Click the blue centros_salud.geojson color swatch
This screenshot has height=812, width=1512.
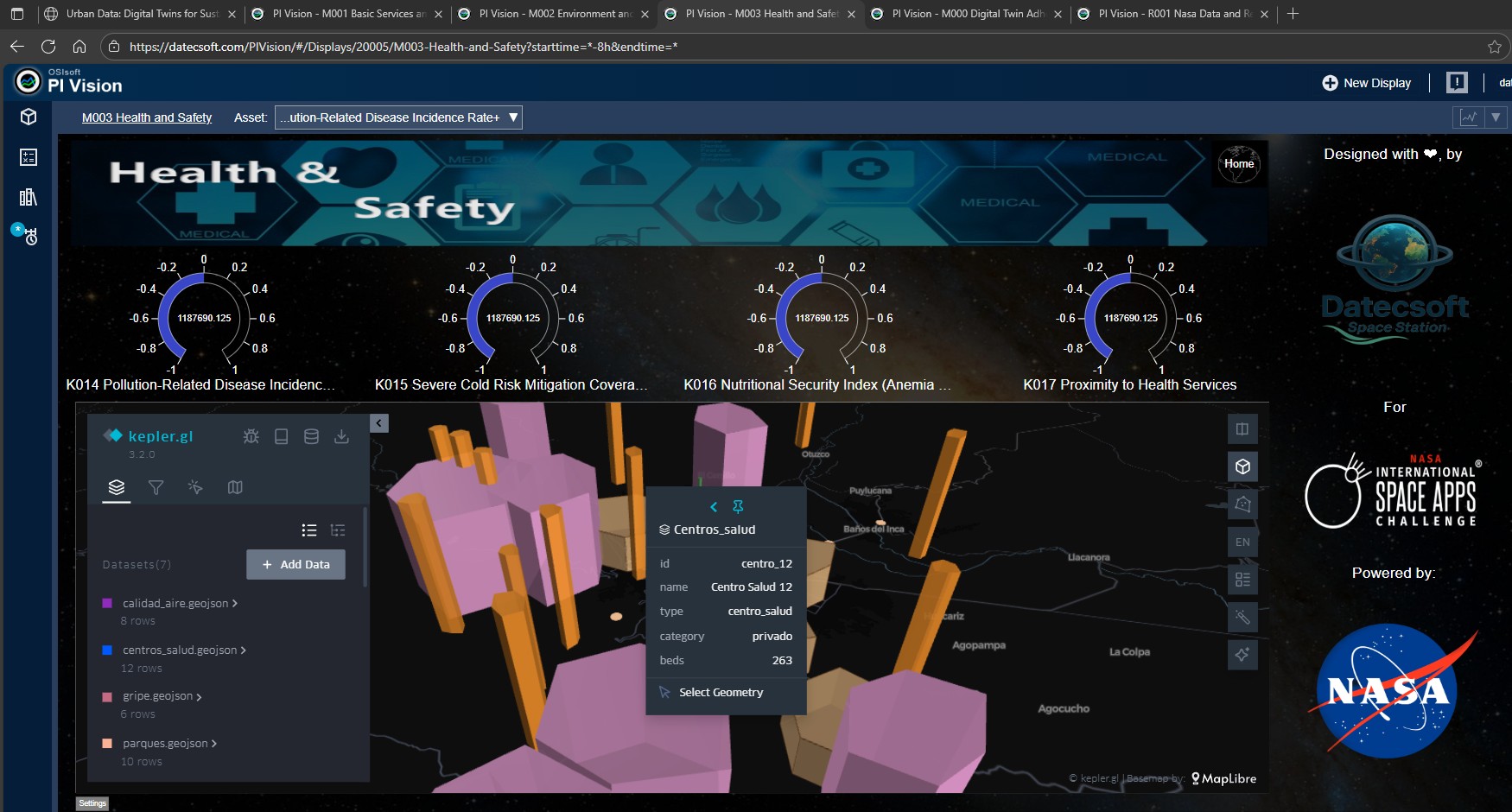tap(108, 650)
